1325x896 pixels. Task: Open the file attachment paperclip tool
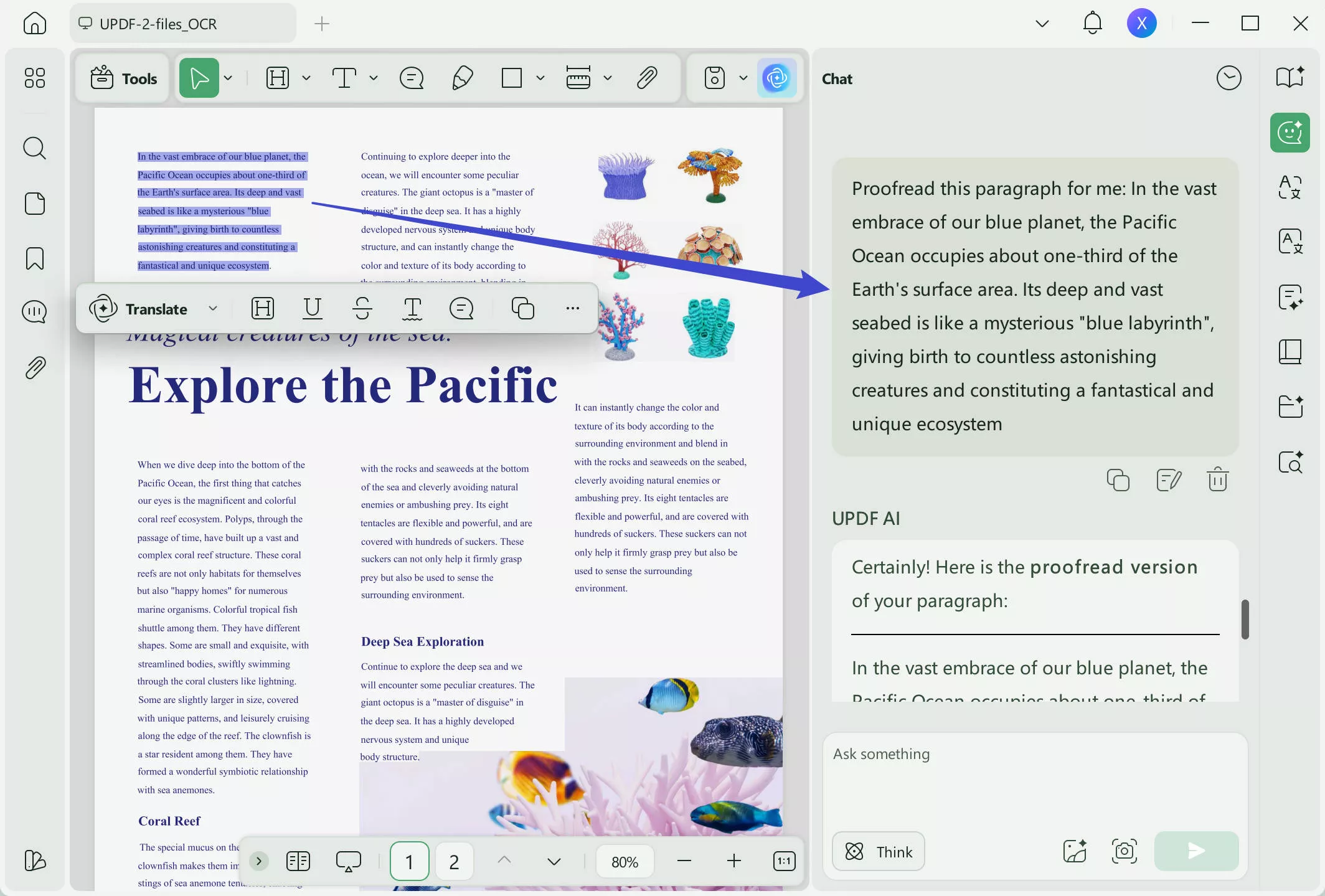[648, 77]
